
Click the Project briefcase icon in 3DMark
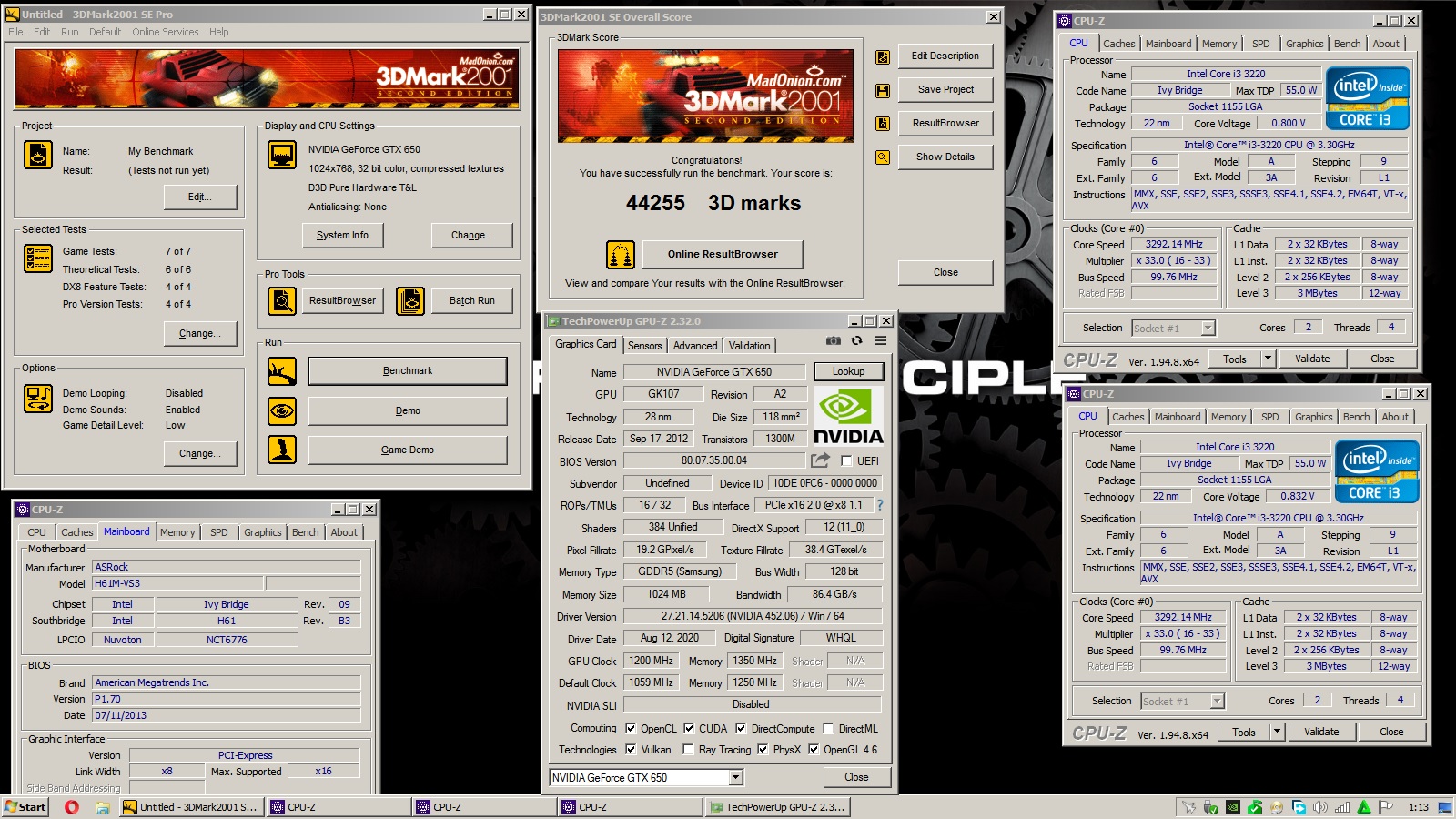tap(37, 155)
